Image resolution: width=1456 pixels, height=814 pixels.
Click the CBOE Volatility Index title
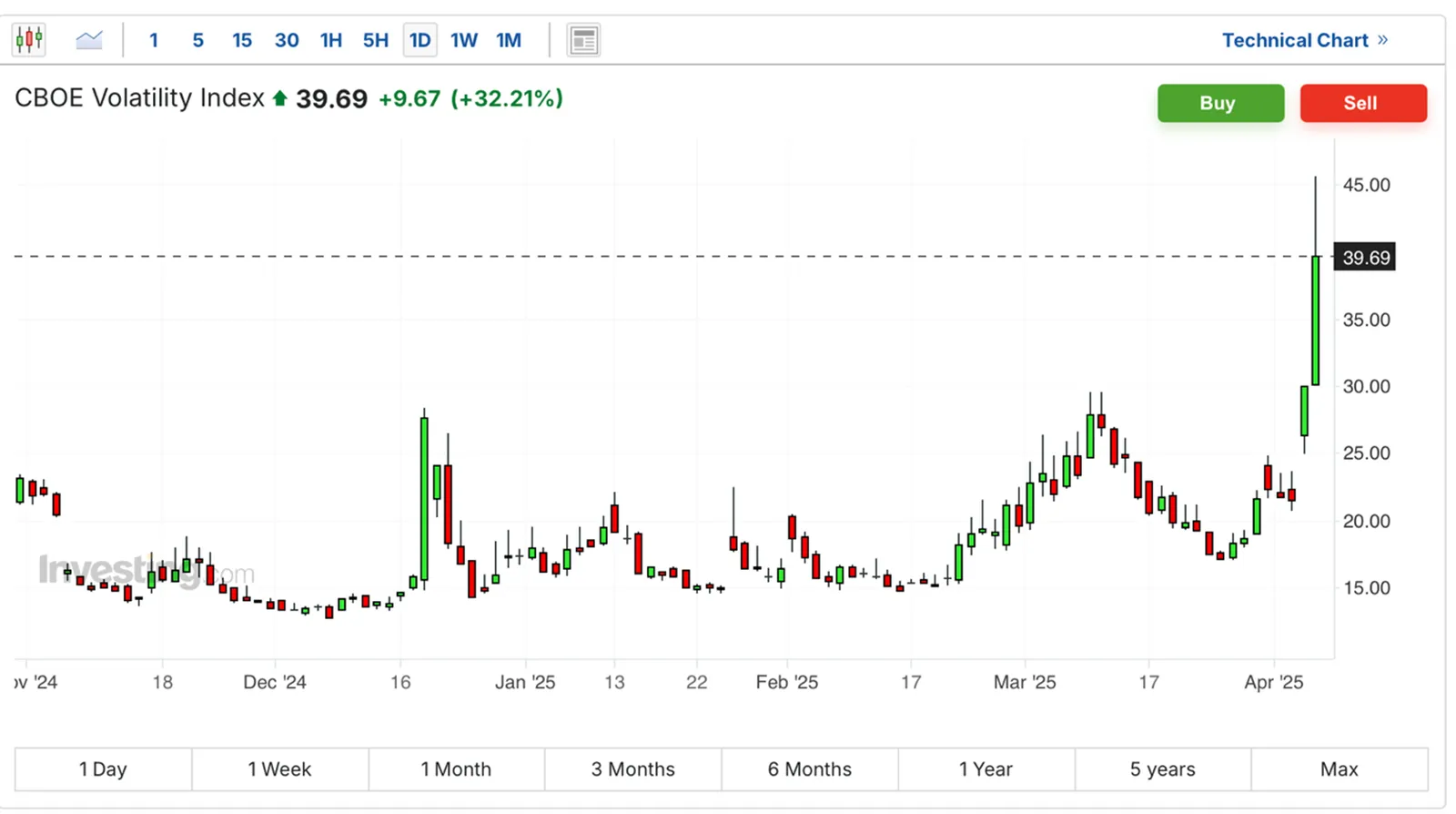pos(139,97)
